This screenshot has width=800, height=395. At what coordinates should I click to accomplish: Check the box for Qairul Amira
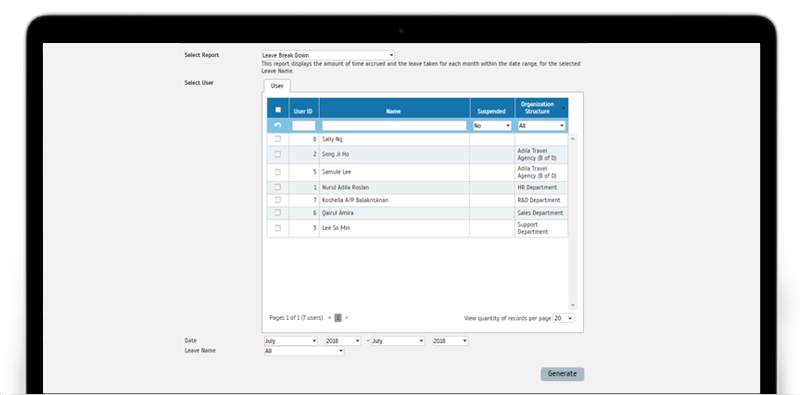pos(278,213)
